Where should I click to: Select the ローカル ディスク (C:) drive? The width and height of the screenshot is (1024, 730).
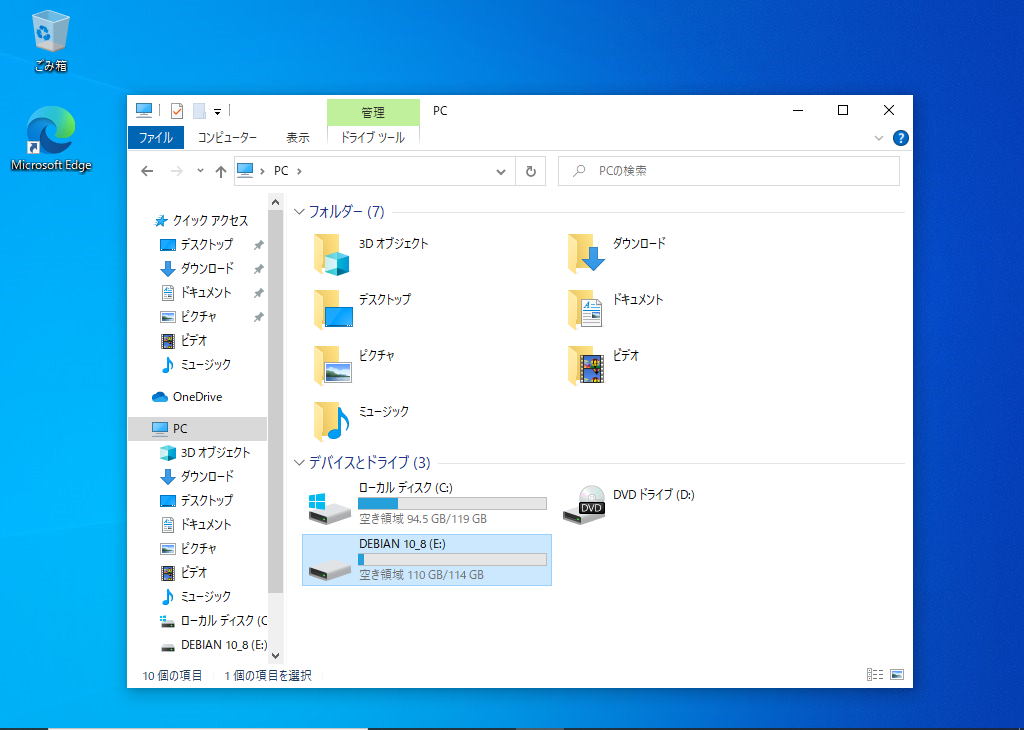pyautogui.click(x=426, y=505)
